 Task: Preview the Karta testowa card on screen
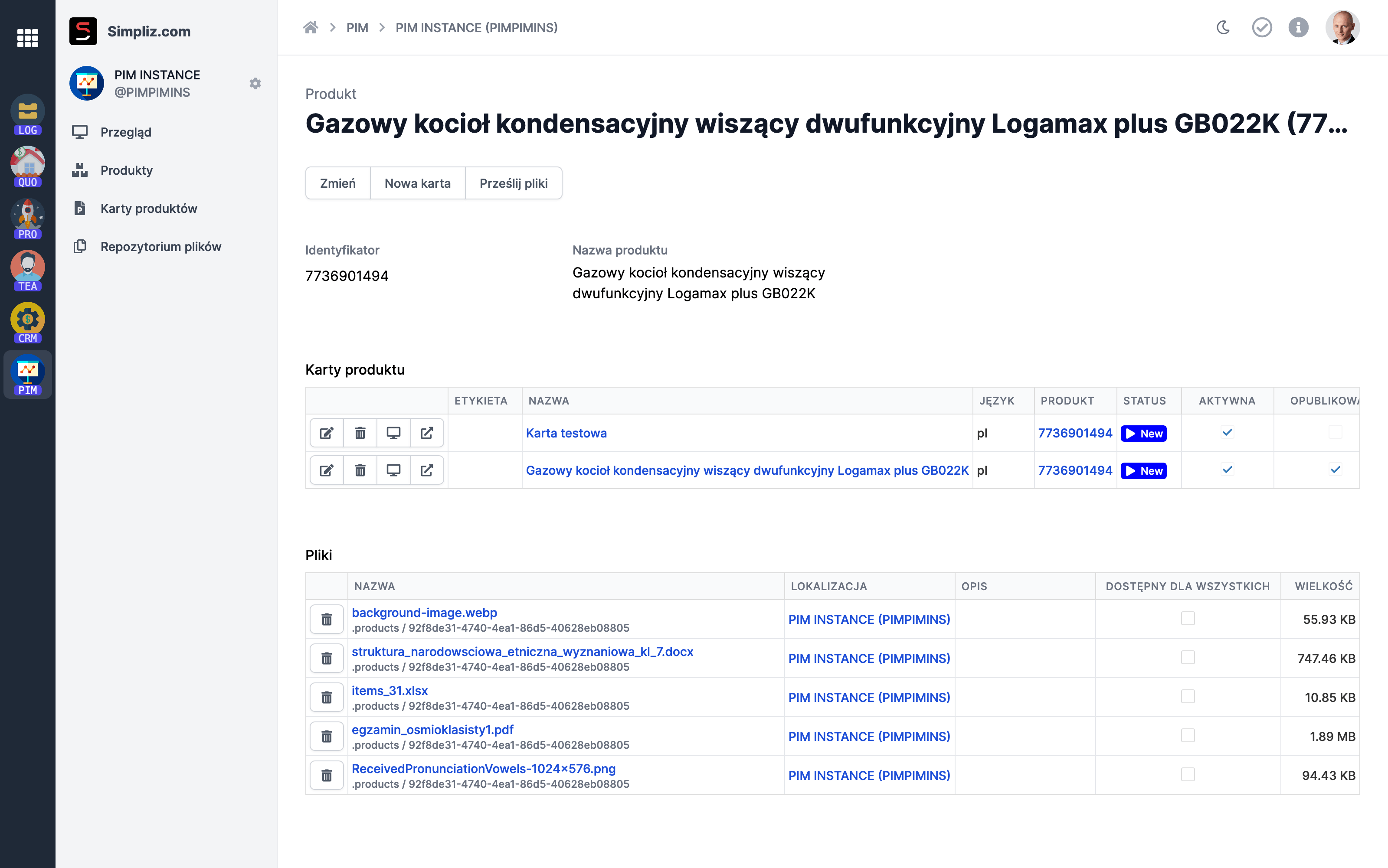coord(393,433)
